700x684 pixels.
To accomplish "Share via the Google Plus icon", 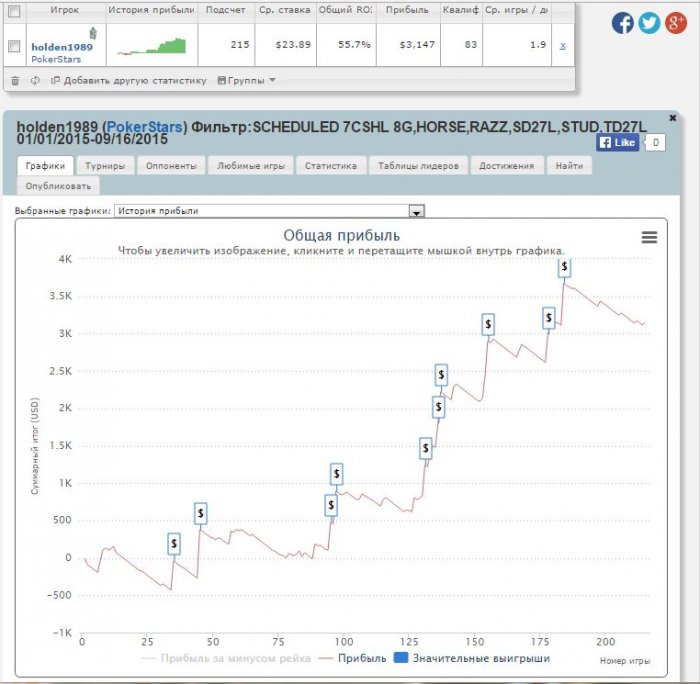I will (x=675, y=23).
